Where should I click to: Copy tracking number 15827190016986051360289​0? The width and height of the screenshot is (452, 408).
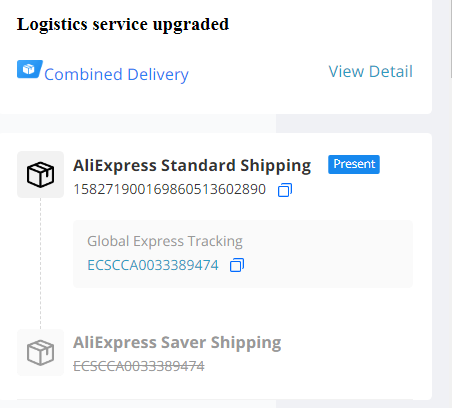click(285, 190)
